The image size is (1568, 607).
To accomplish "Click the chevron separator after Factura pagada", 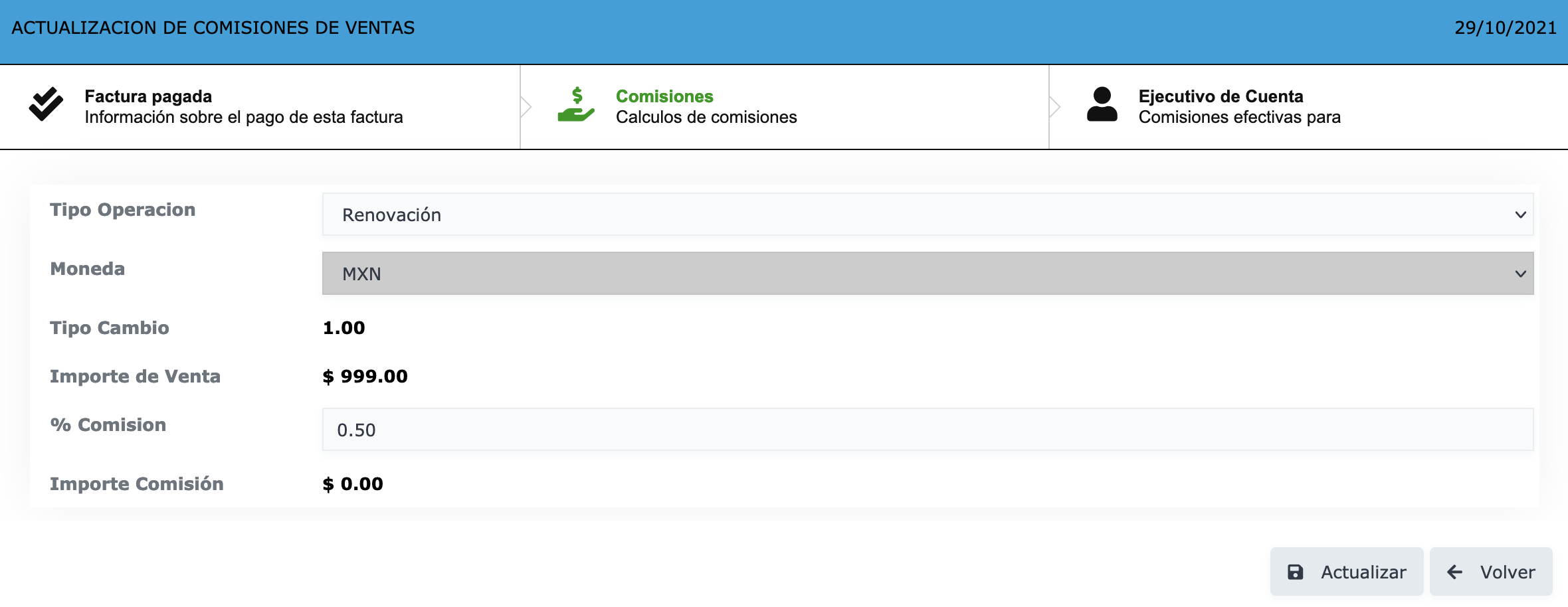I will click(x=526, y=107).
